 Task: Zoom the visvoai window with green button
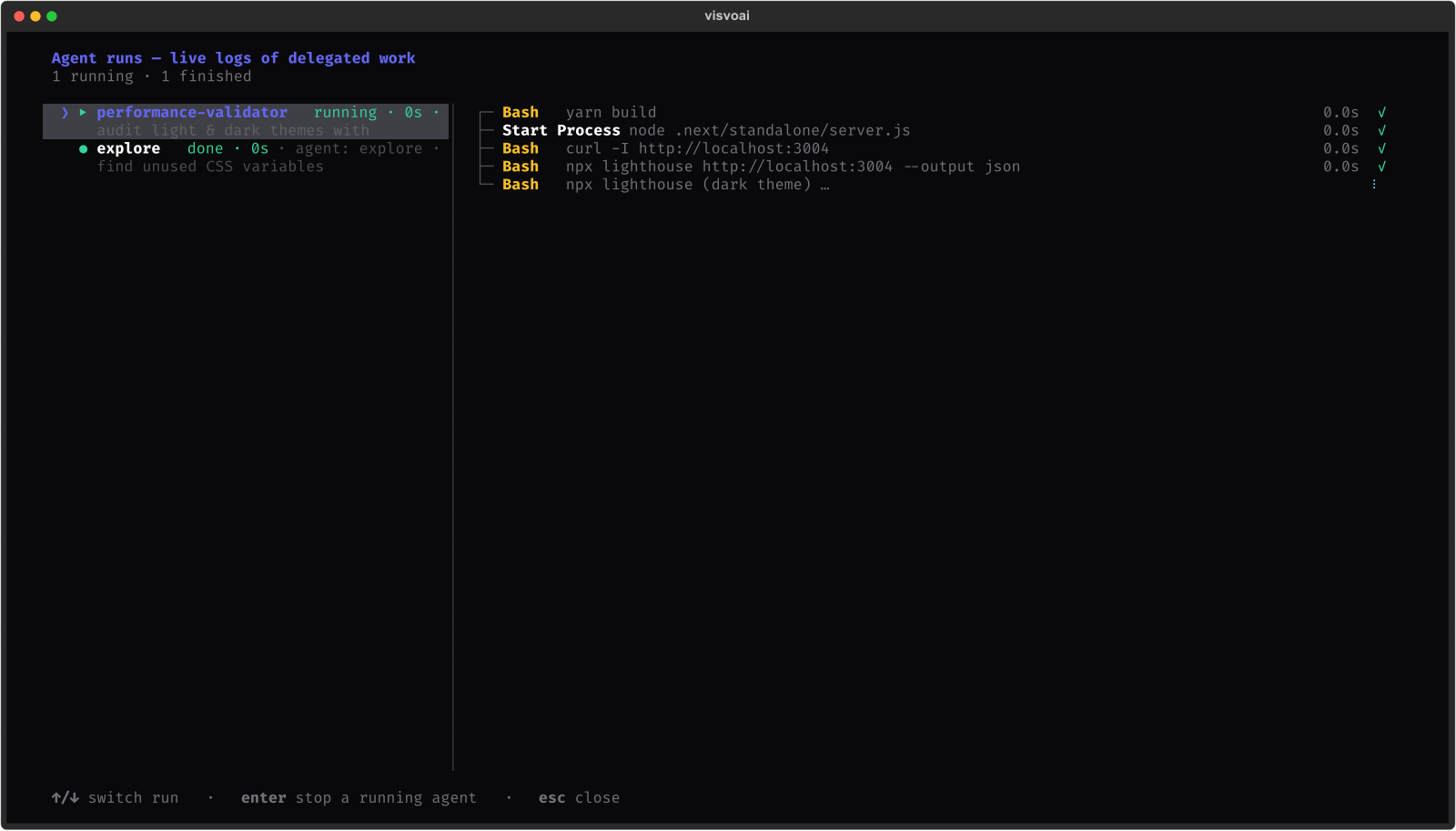[52, 16]
